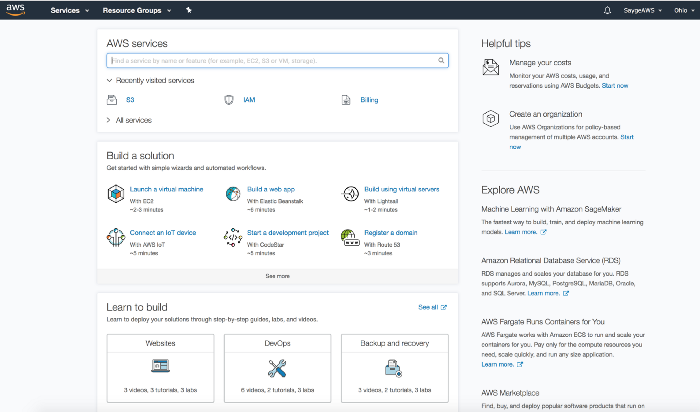This screenshot has width=700, height=412.
Task: Click the S3 service icon
Action: point(112,100)
